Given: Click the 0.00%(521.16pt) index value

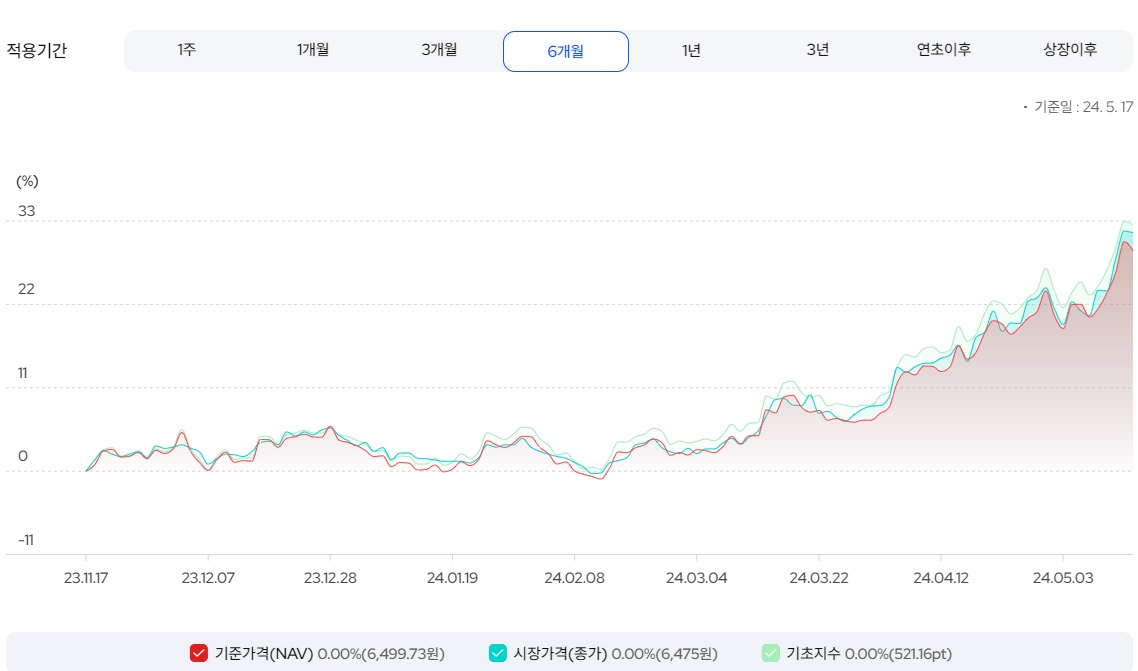Looking at the screenshot, I should point(898,654).
